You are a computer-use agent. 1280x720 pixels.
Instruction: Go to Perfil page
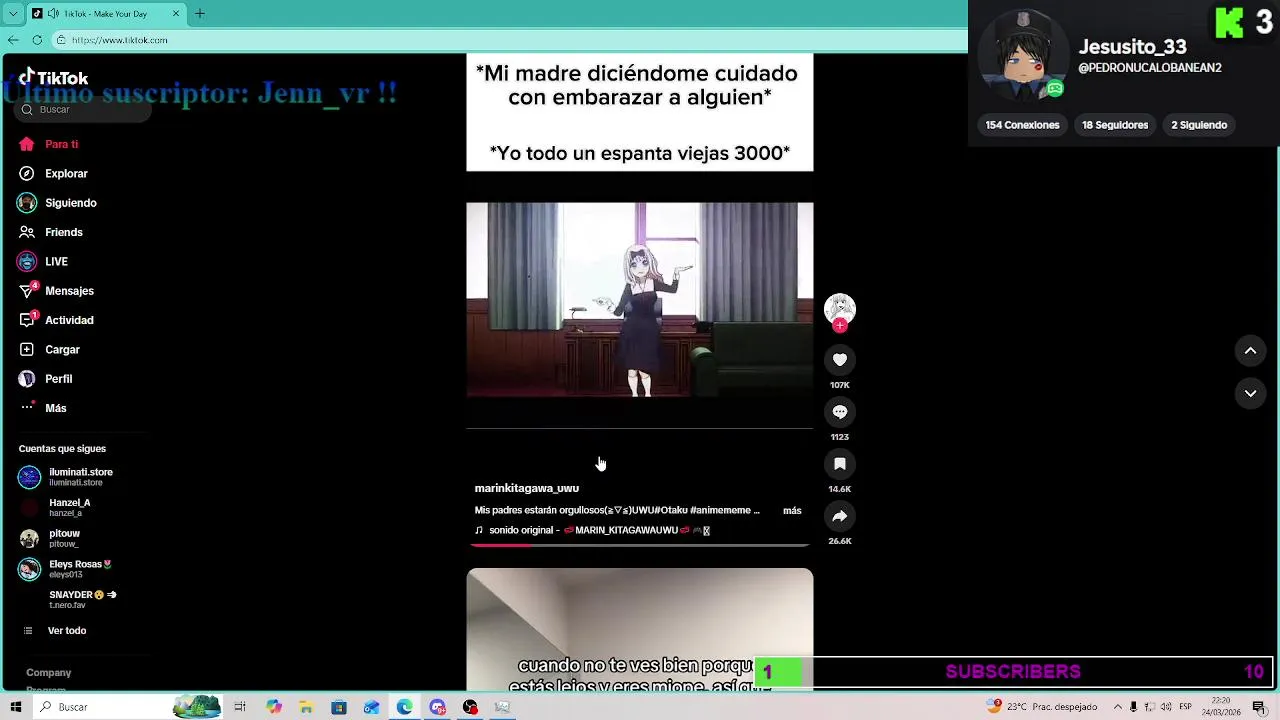[x=45, y=379]
